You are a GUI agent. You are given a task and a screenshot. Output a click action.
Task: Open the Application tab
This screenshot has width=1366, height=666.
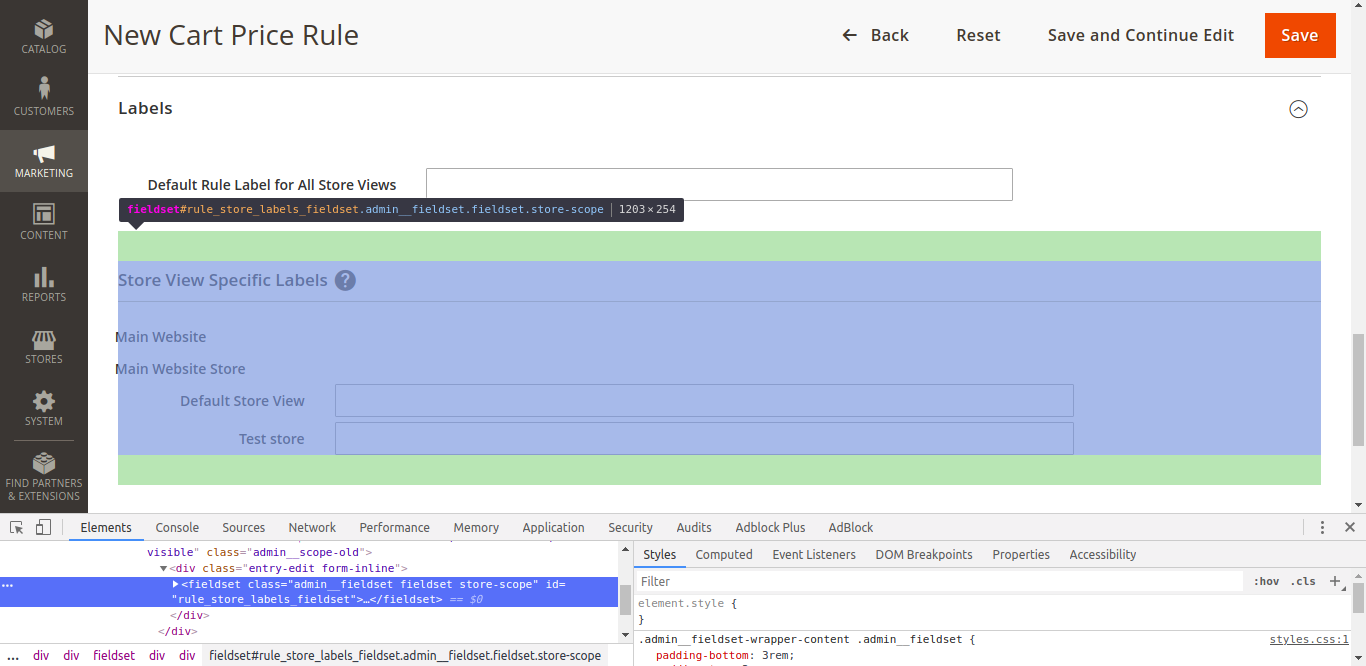553,527
